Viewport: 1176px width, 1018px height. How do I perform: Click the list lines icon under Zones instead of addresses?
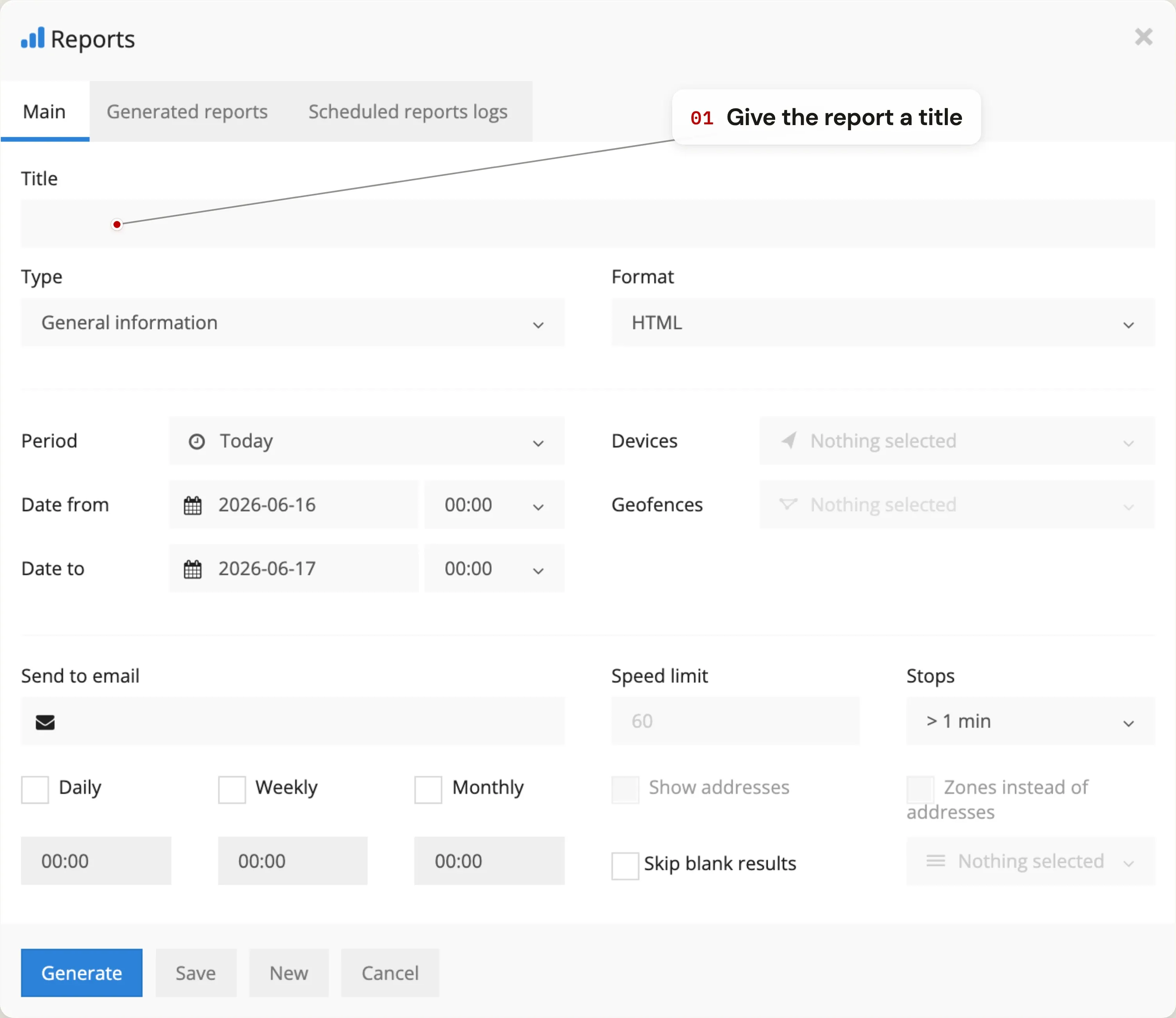[x=935, y=861]
